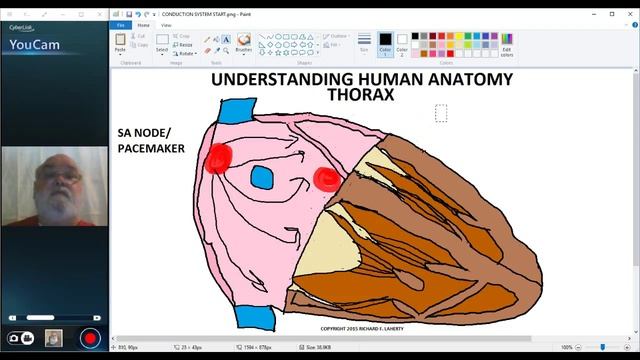640x360 pixels.
Task: Click the Resize button
Action: tap(182, 45)
